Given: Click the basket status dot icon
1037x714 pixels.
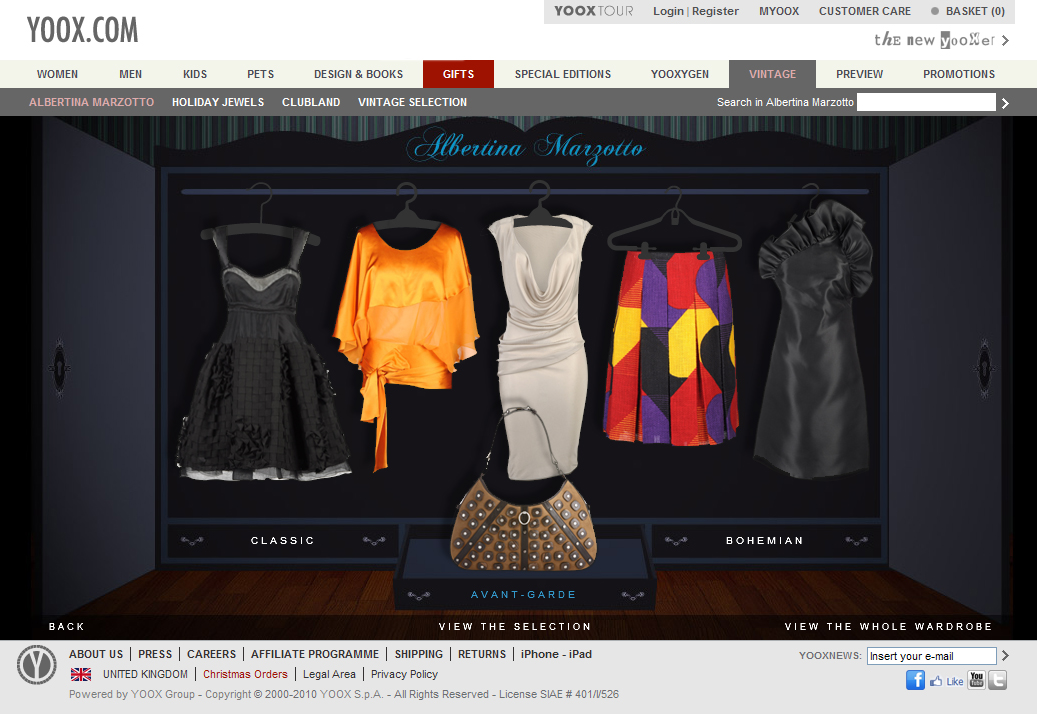Looking at the screenshot, I should coord(935,11).
